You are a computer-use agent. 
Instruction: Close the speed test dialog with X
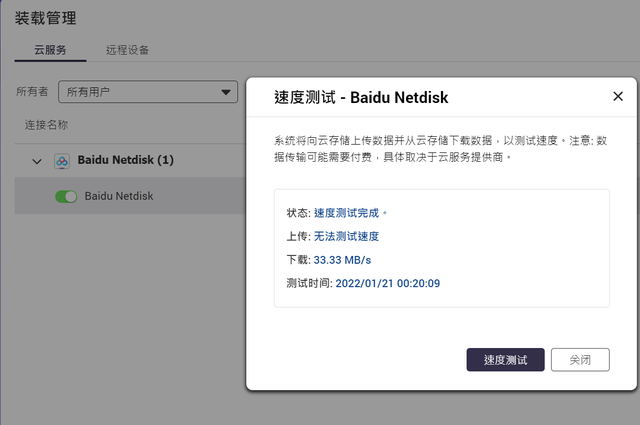tap(618, 96)
